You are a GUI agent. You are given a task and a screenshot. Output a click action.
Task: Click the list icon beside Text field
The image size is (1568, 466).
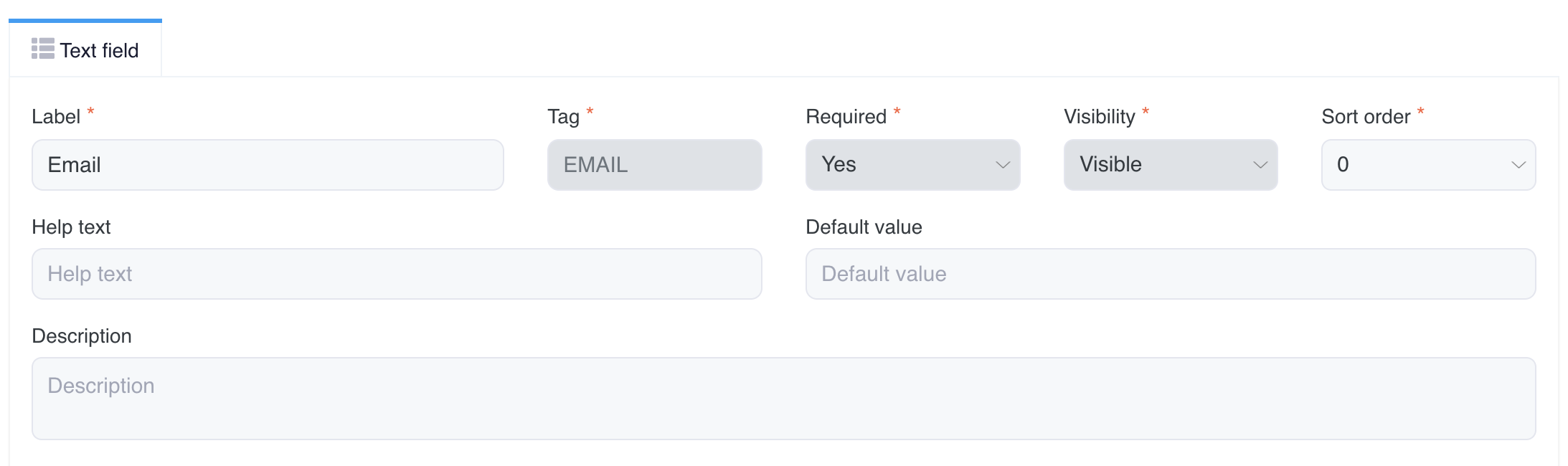[43, 49]
